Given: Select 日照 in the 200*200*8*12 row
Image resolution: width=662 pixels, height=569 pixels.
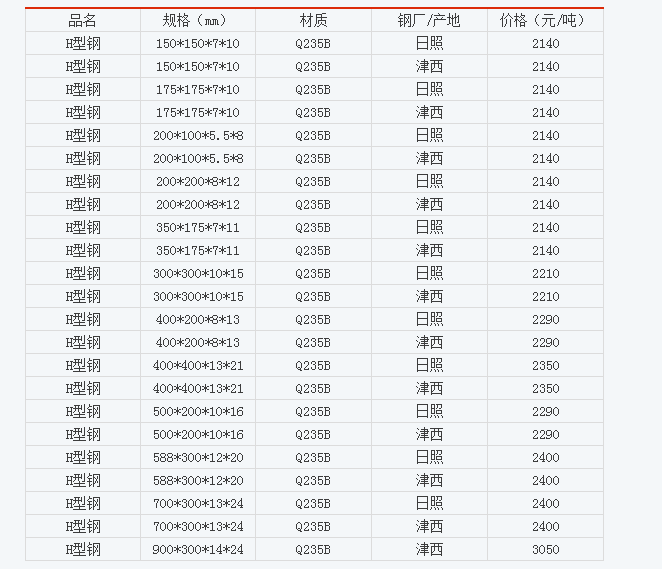Looking at the screenshot, I should [429, 182].
